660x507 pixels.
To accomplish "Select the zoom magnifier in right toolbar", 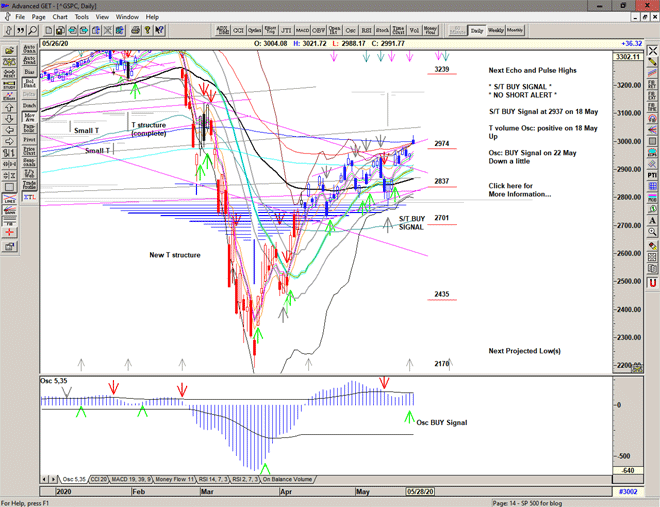I will coord(652,232).
